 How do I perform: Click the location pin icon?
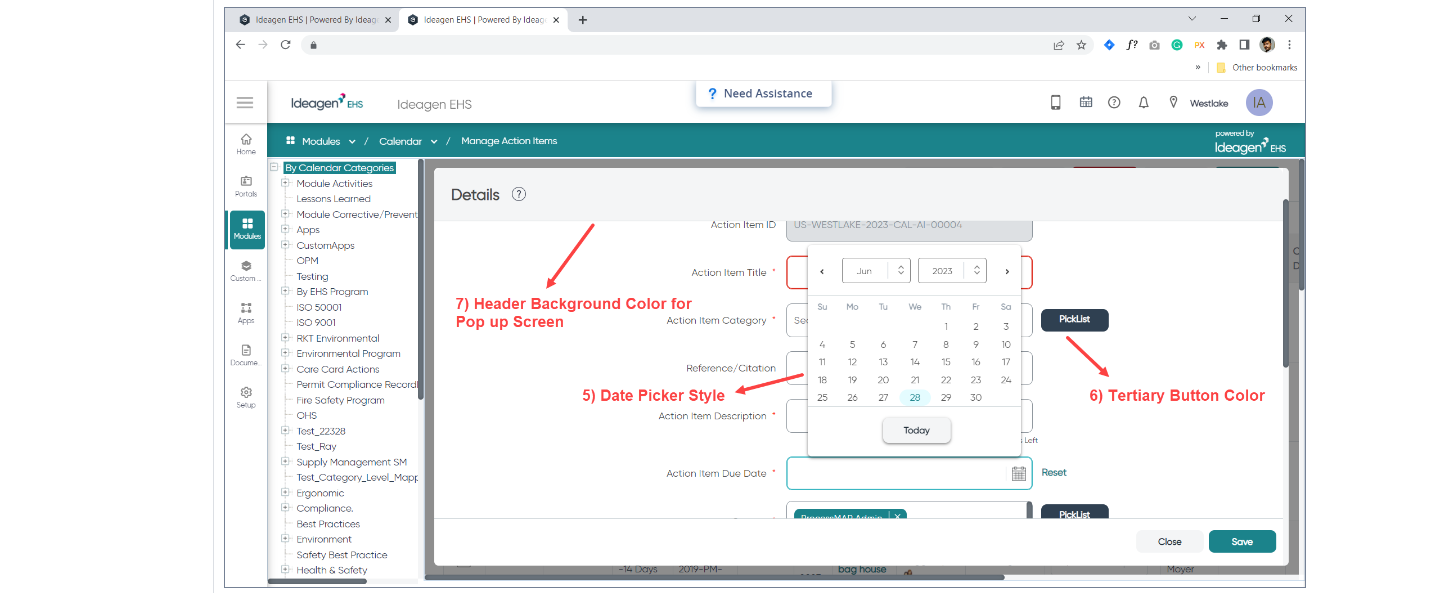pos(1173,103)
